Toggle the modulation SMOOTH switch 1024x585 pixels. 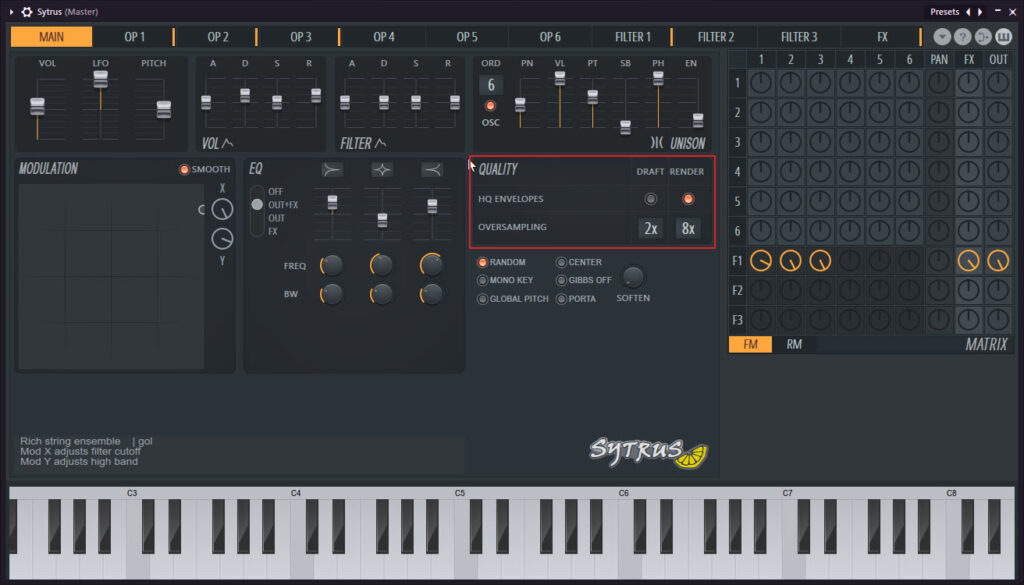(184, 169)
